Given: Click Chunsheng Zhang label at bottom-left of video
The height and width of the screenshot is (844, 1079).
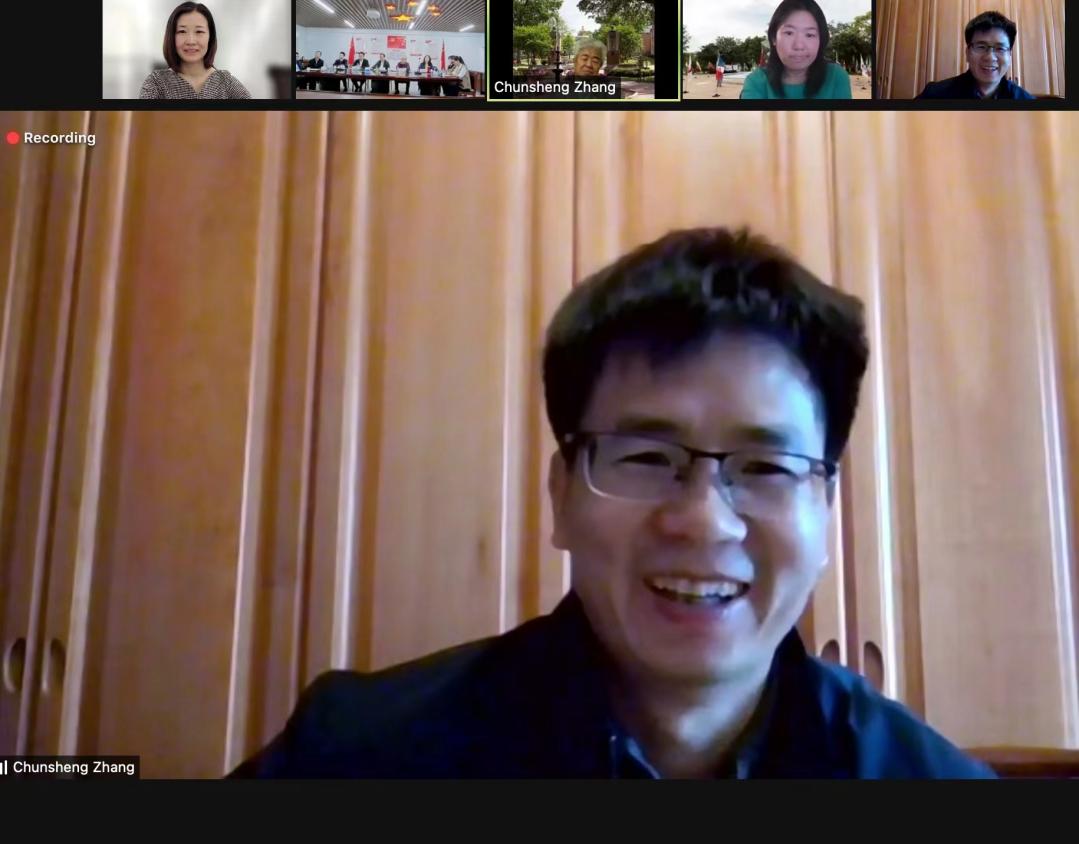Looking at the screenshot, I should click(x=74, y=767).
